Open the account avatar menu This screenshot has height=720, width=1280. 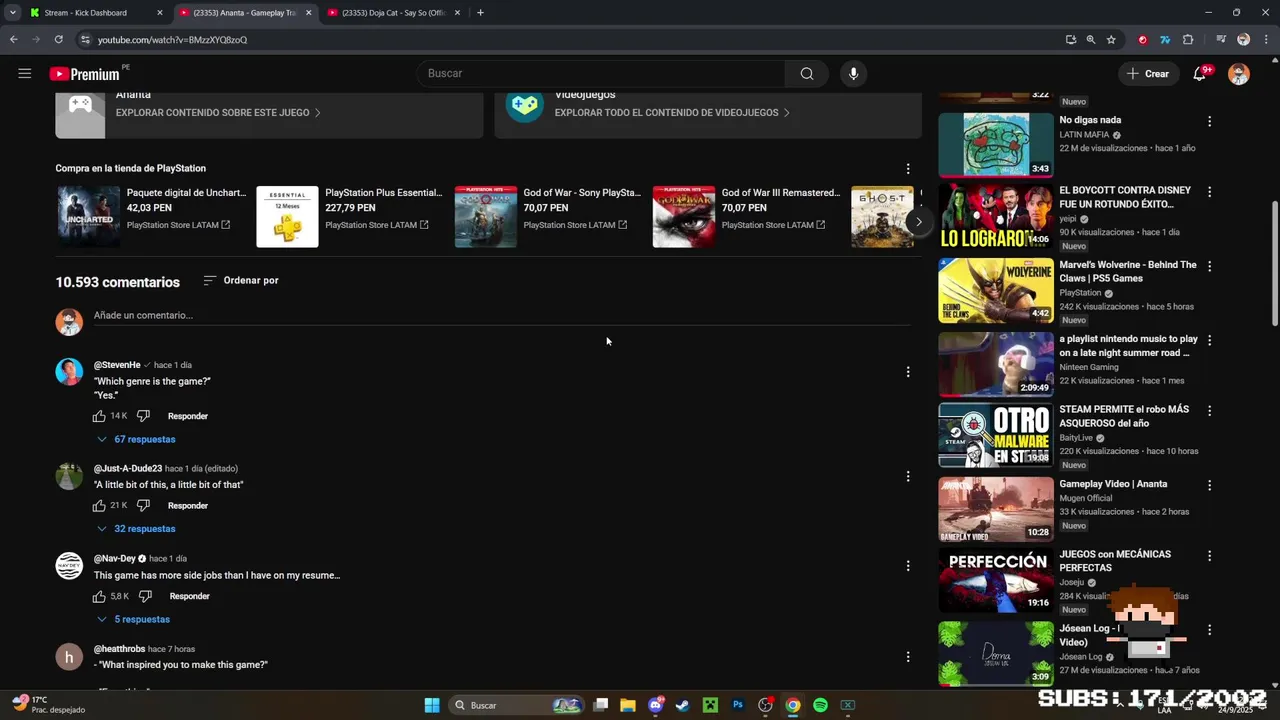(1238, 73)
